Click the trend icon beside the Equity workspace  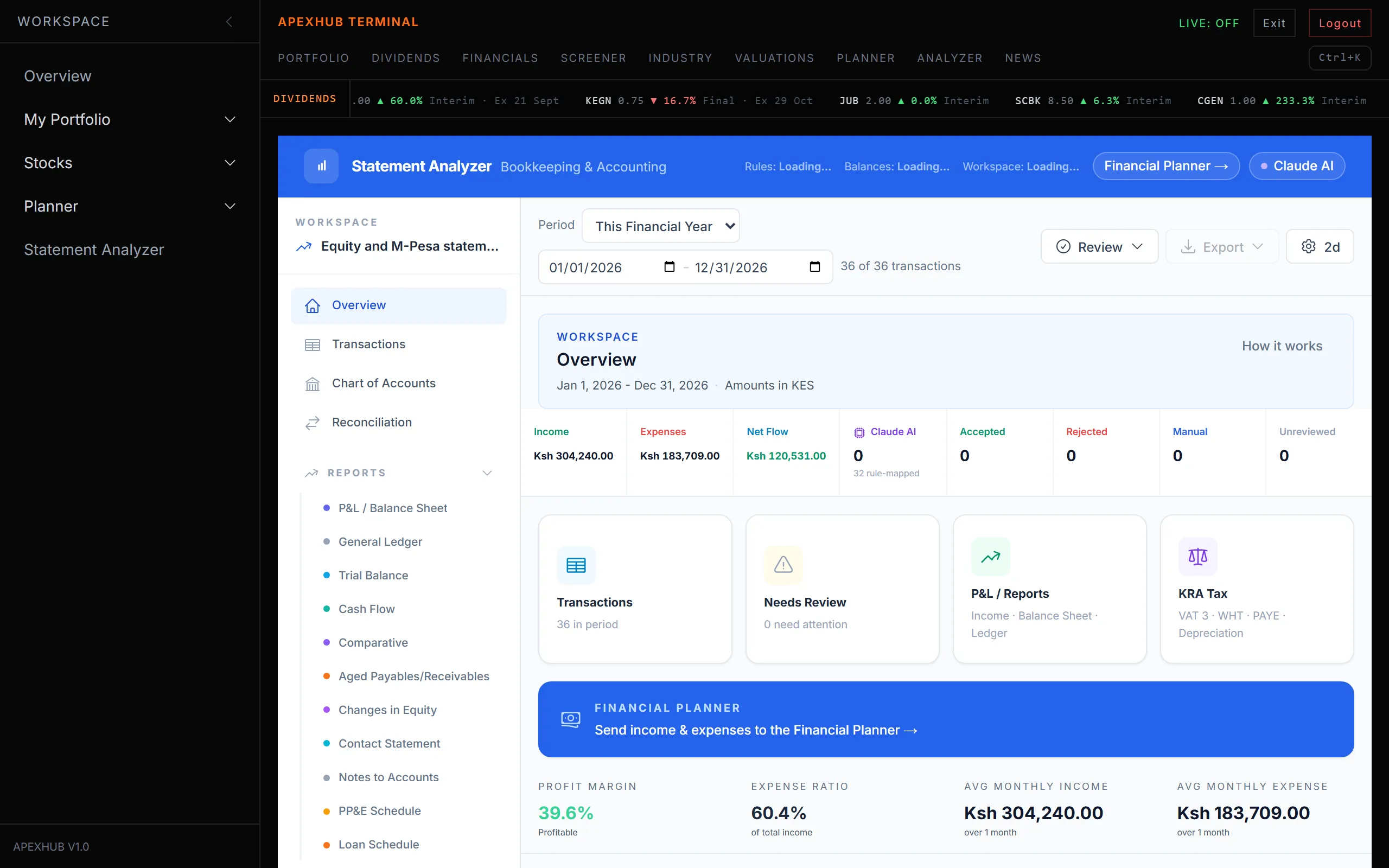pyautogui.click(x=304, y=246)
